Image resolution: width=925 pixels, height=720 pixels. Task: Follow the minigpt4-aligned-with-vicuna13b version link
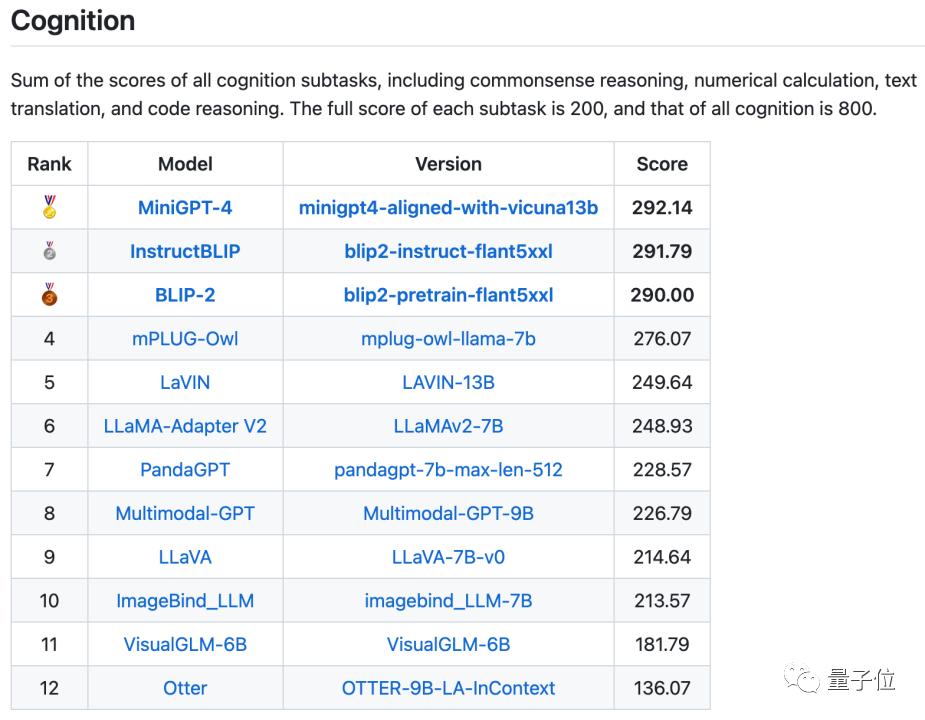tap(448, 208)
